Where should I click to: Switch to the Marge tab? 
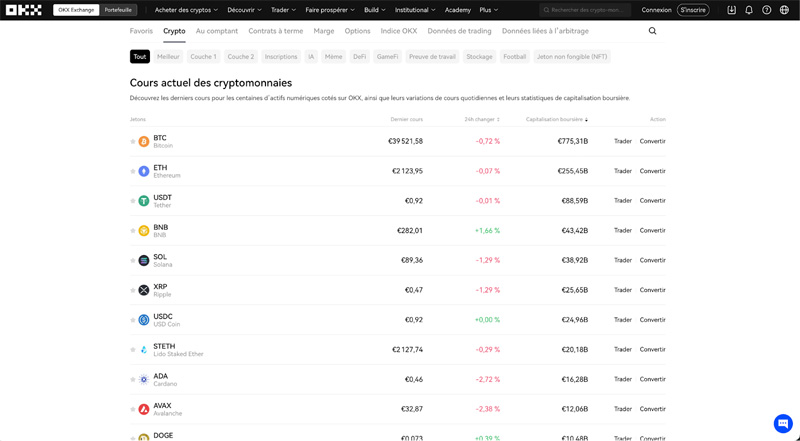point(323,31)
